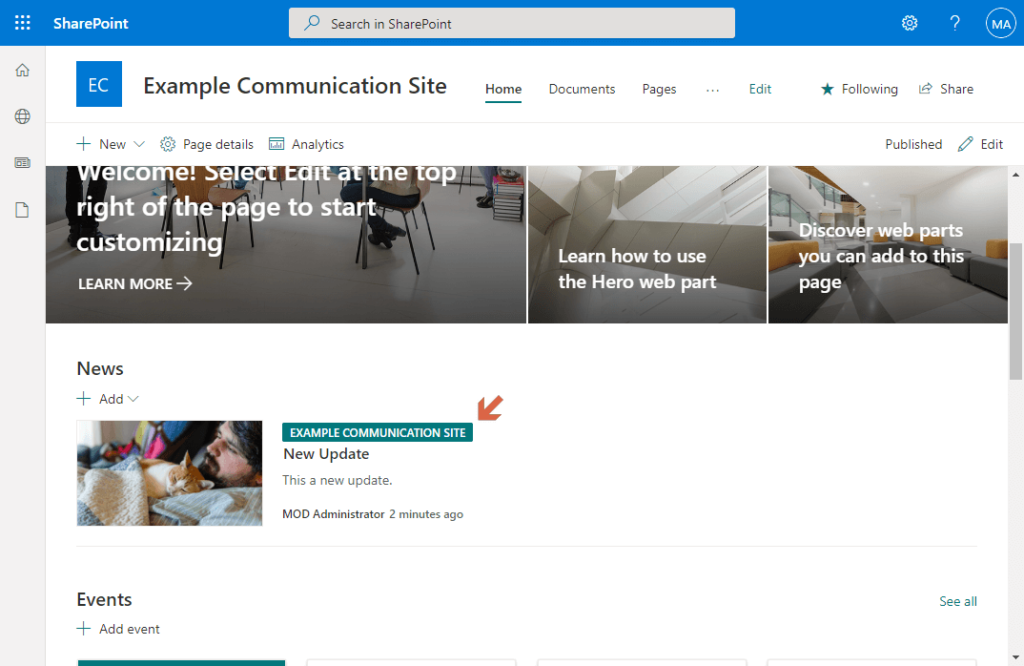The width and height of the screenshot is (1024, 666).
Task: Click the scrollbar down arrow
Action: 1016,658
